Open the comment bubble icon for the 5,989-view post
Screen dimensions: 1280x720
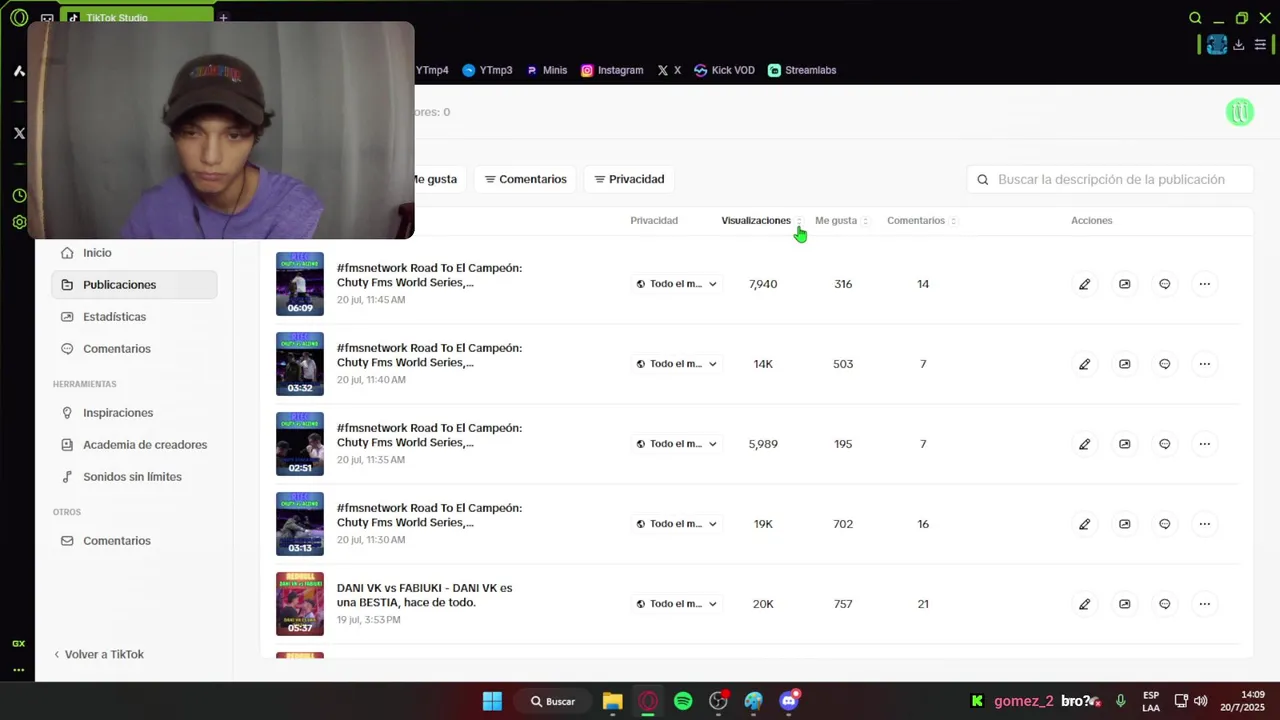[x=1164, y=444]
